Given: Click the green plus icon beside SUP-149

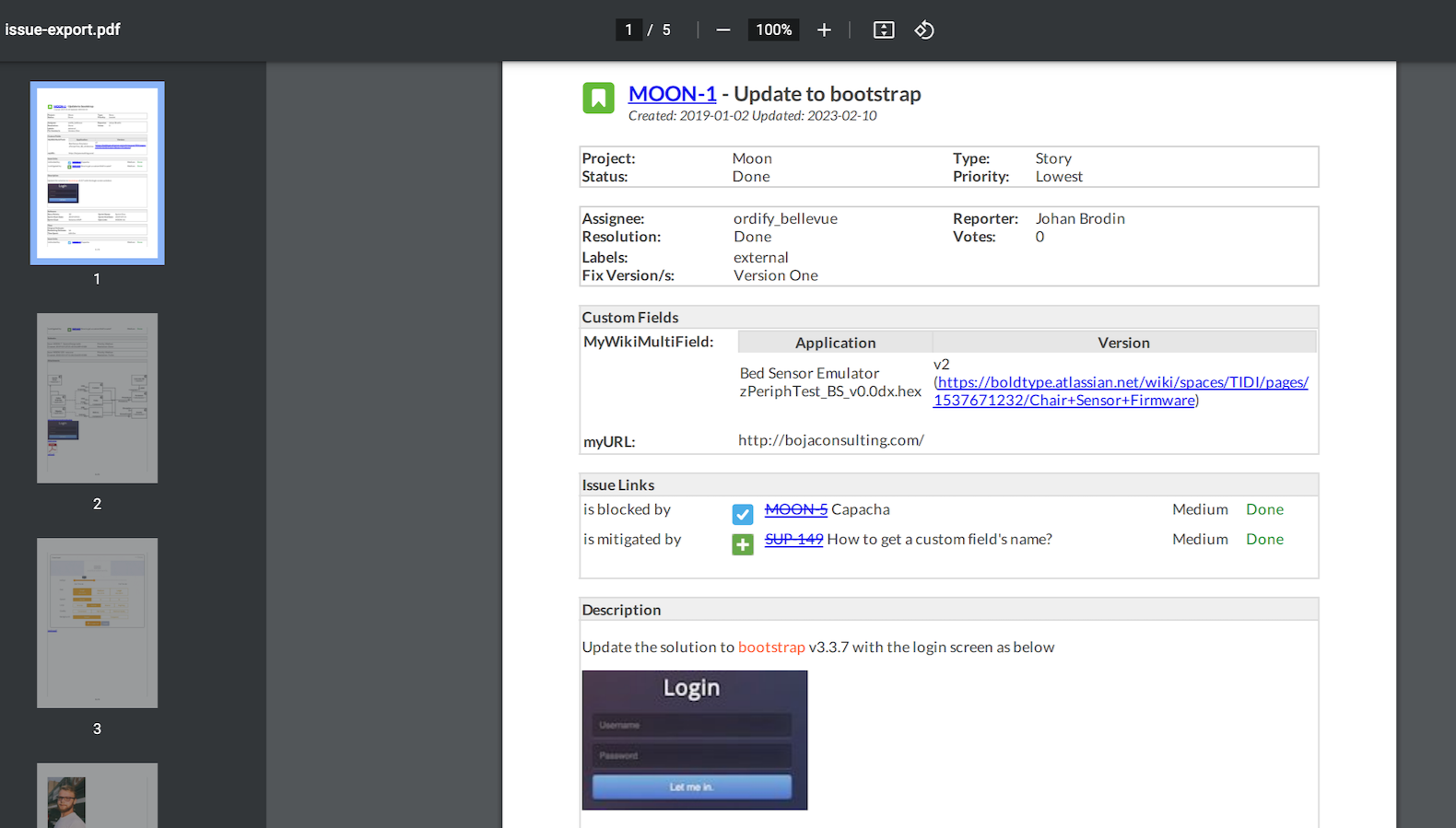Looking at the screenshot, I should point(743,544).
